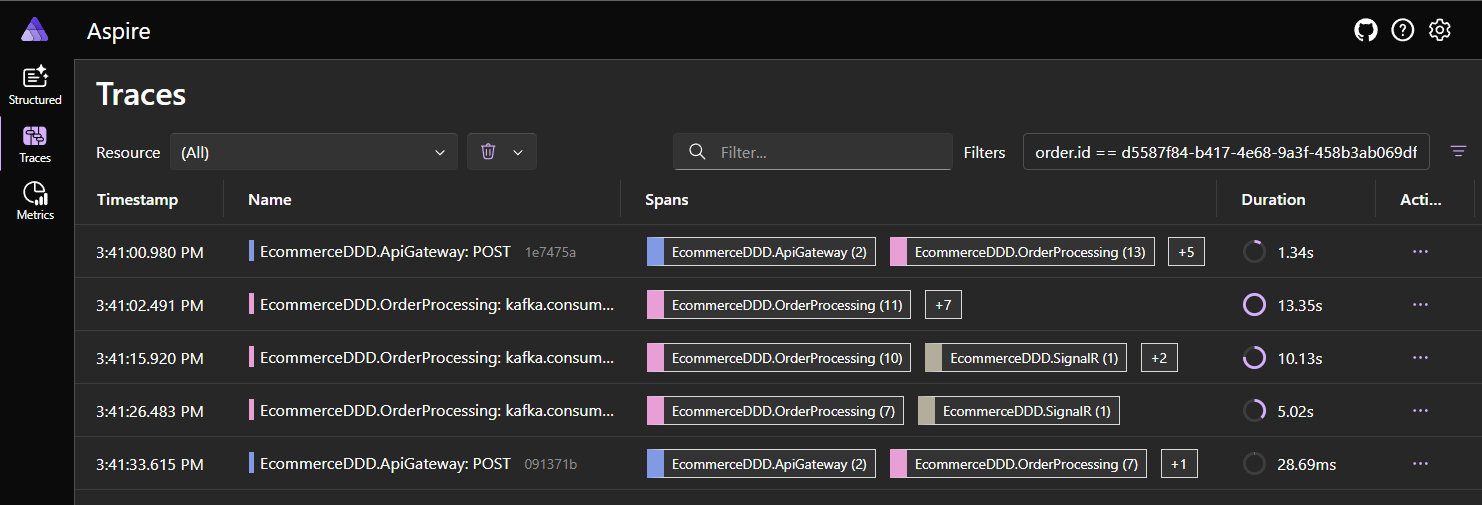Expand the Resource (All) dropdown
This screenshot has height=505, width=1482.
click(313, 152)
